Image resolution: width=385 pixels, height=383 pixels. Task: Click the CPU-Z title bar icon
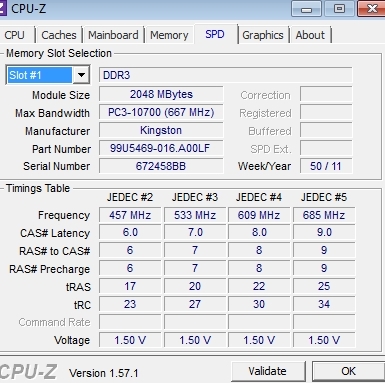[x=3, y=8]
